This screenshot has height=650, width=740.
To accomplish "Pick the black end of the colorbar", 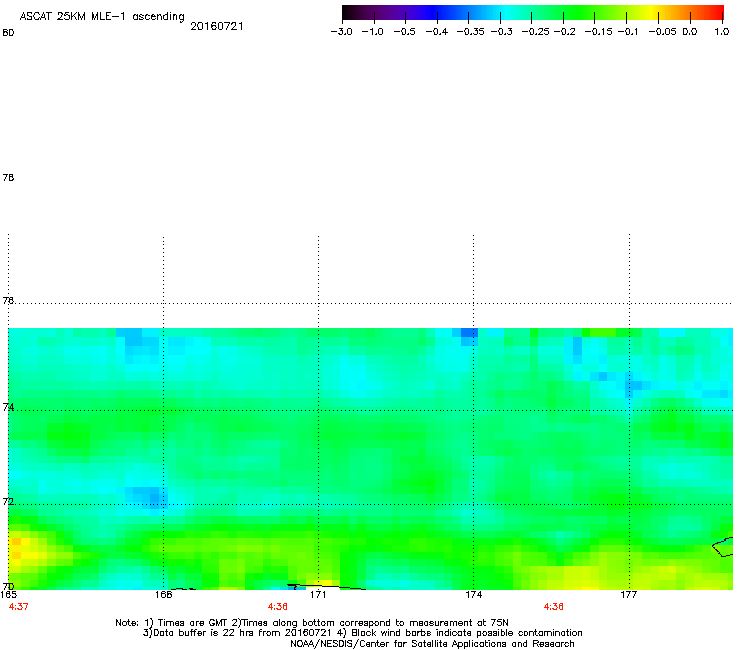I will (347, 13).
